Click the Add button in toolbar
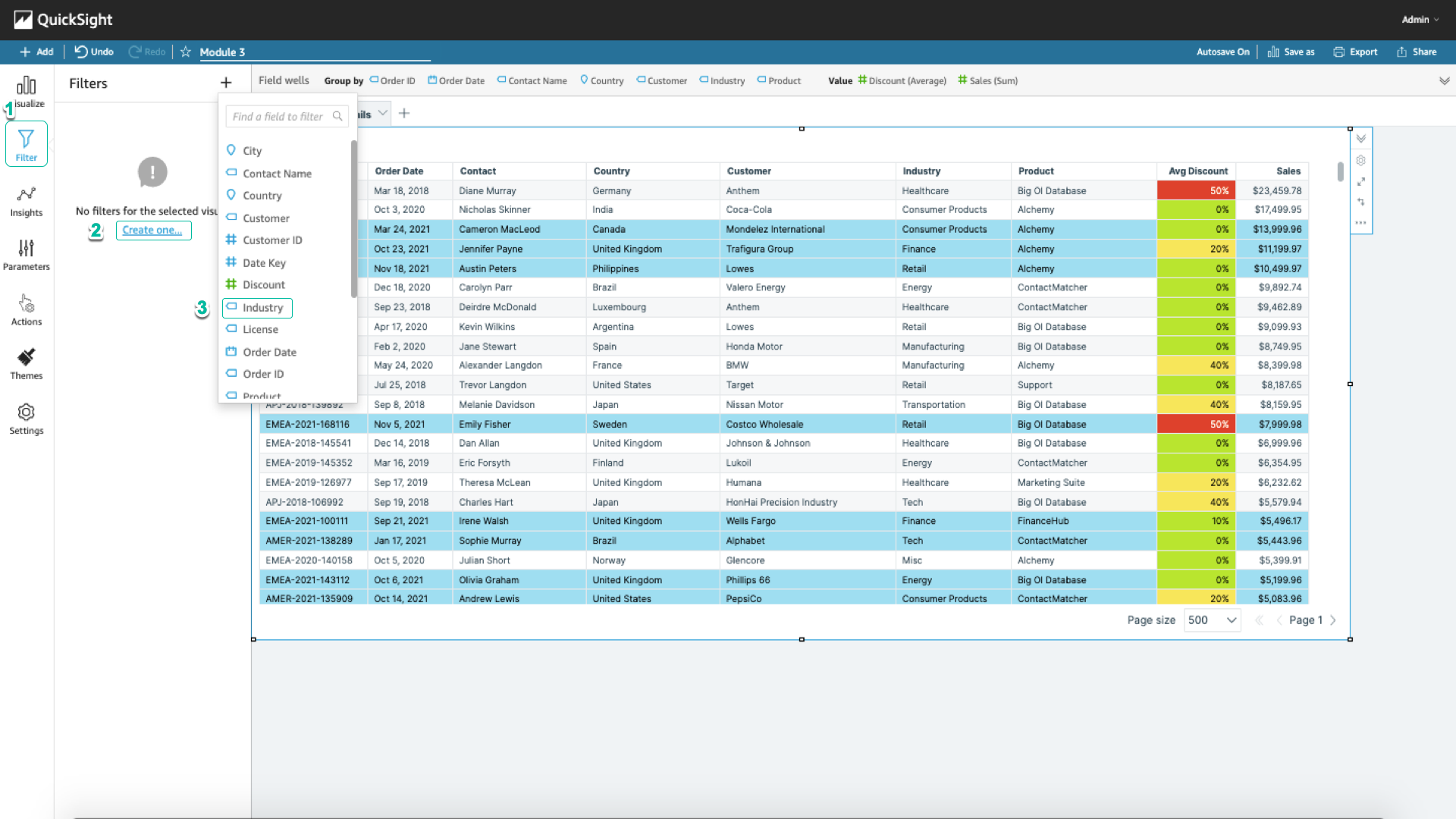 (x=36, y=52)
